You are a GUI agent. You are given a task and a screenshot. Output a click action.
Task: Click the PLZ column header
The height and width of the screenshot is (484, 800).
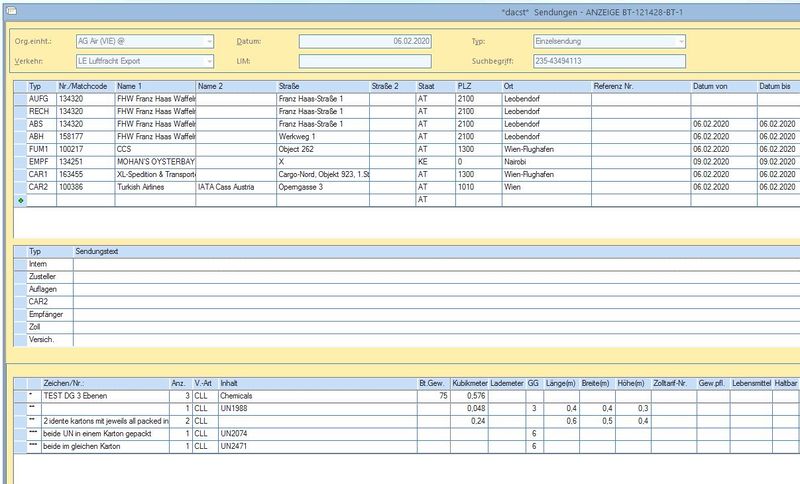click(x=478, y=86)
